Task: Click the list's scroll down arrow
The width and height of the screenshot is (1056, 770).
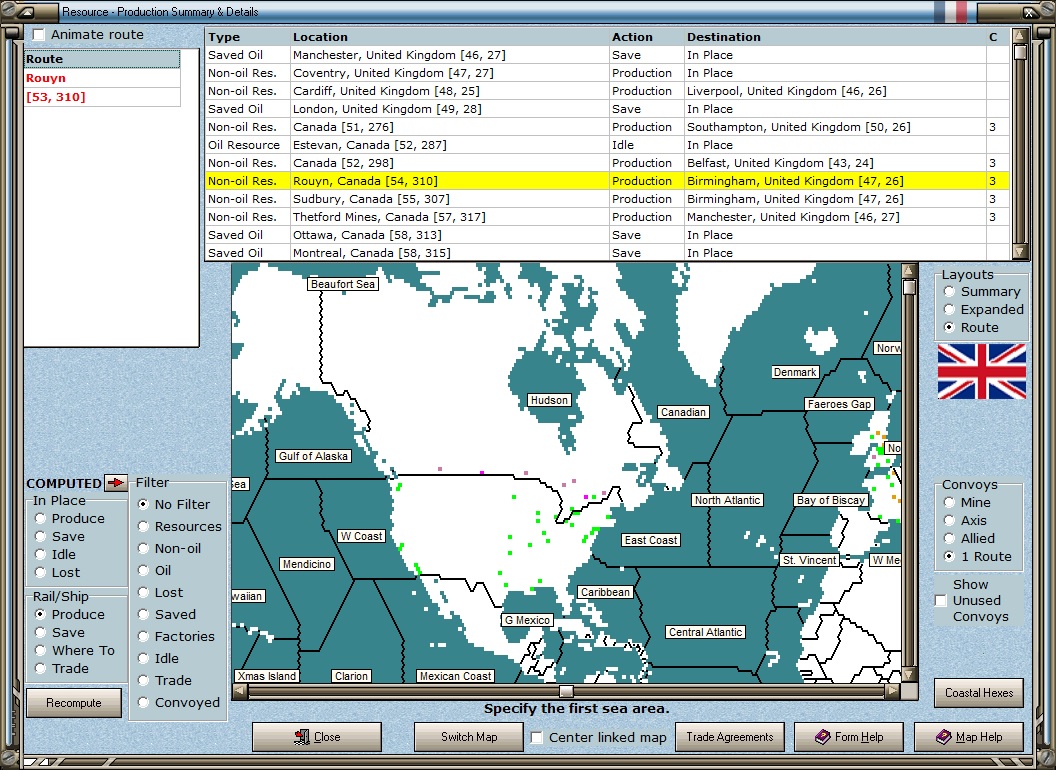Action: tap(1019, 252)
